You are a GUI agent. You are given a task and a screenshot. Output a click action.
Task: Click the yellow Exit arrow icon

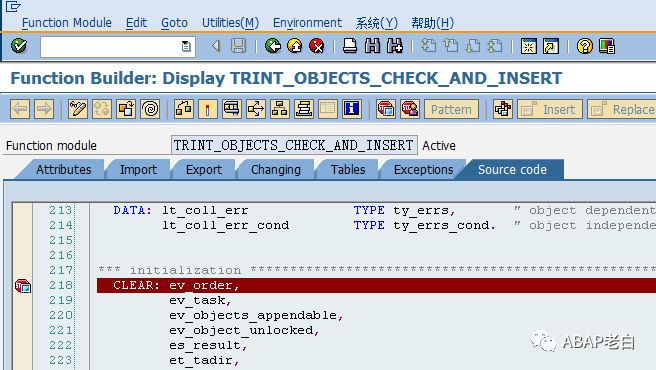295,46
